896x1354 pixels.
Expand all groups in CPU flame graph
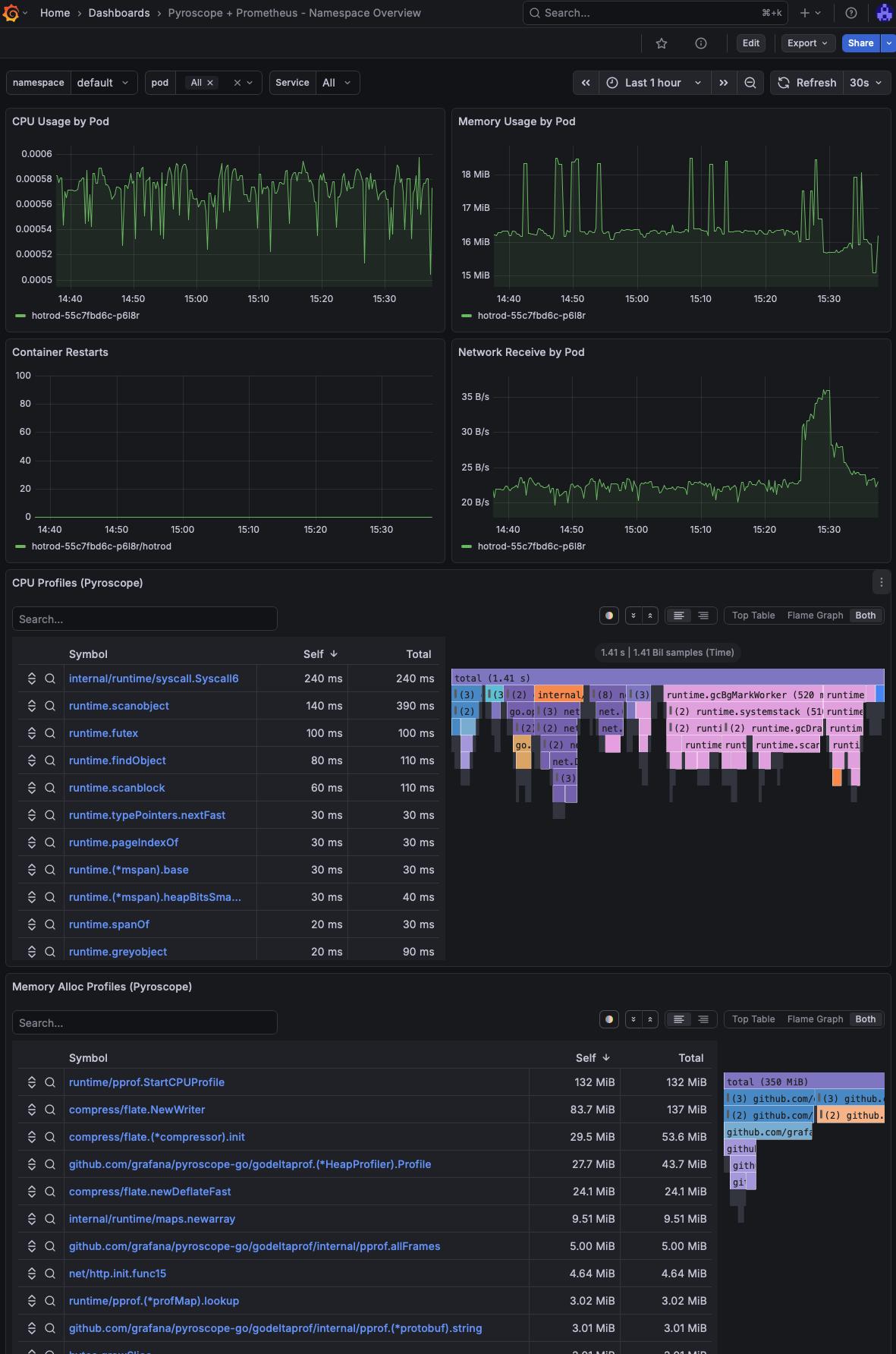[633, 616]
